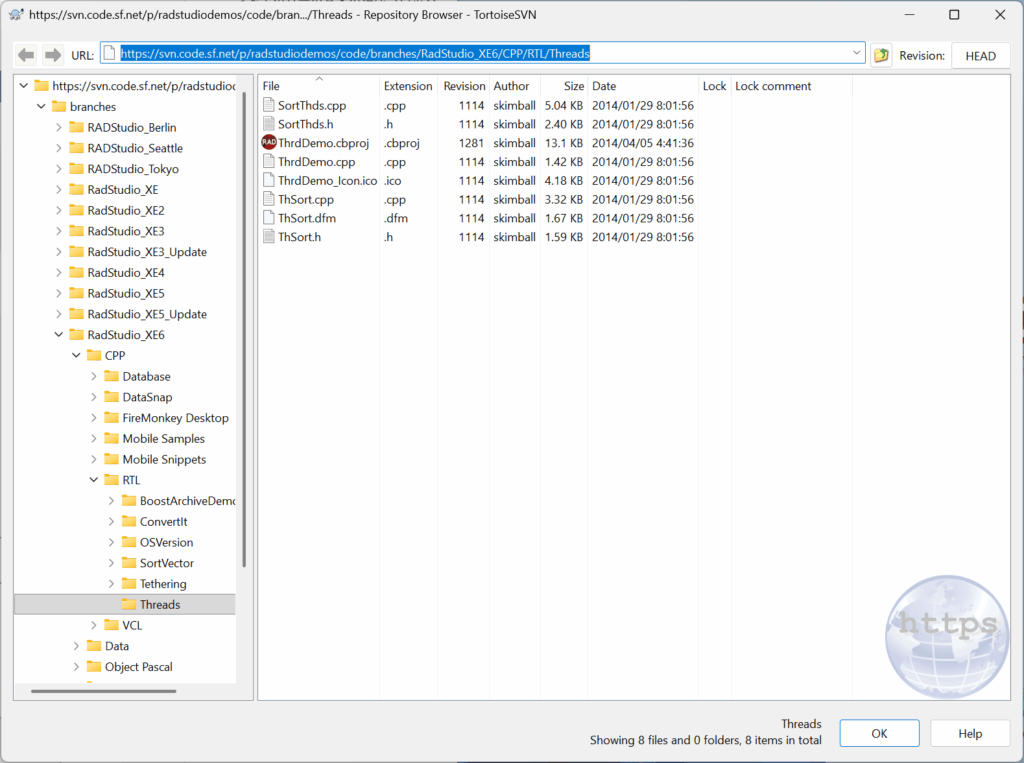
Task: Click the tree panel horizontal scrollbar
Action: (103, 691)
